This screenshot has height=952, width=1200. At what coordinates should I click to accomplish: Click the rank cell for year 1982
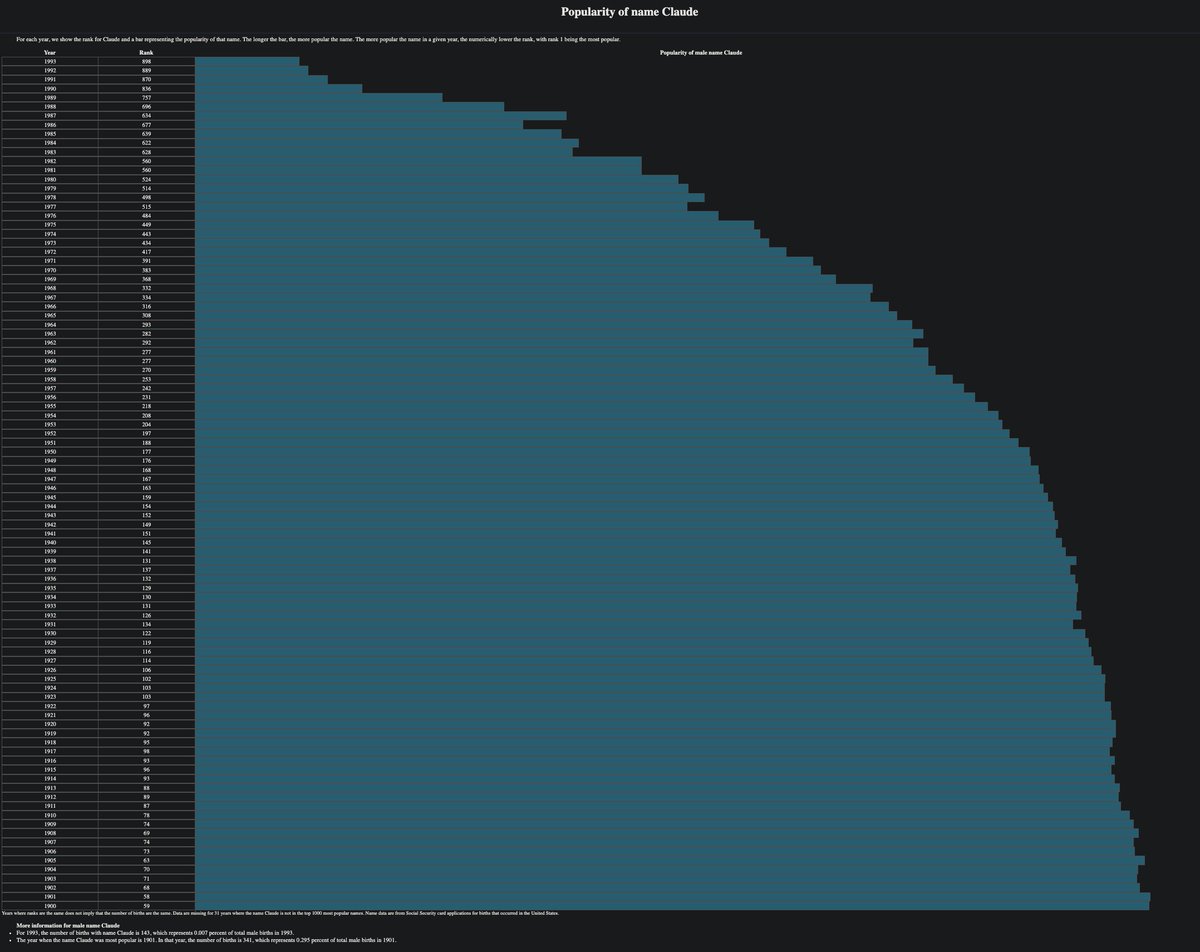pos(146,160)
